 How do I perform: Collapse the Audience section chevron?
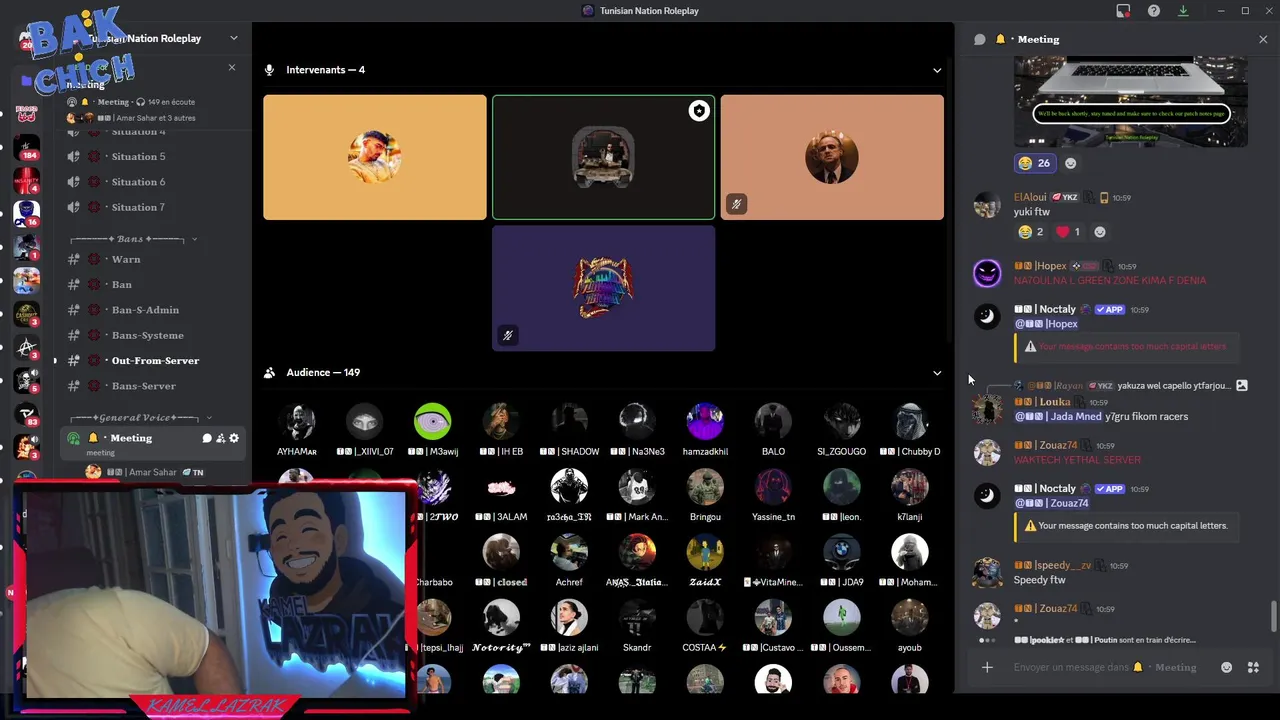click(937, 373)
